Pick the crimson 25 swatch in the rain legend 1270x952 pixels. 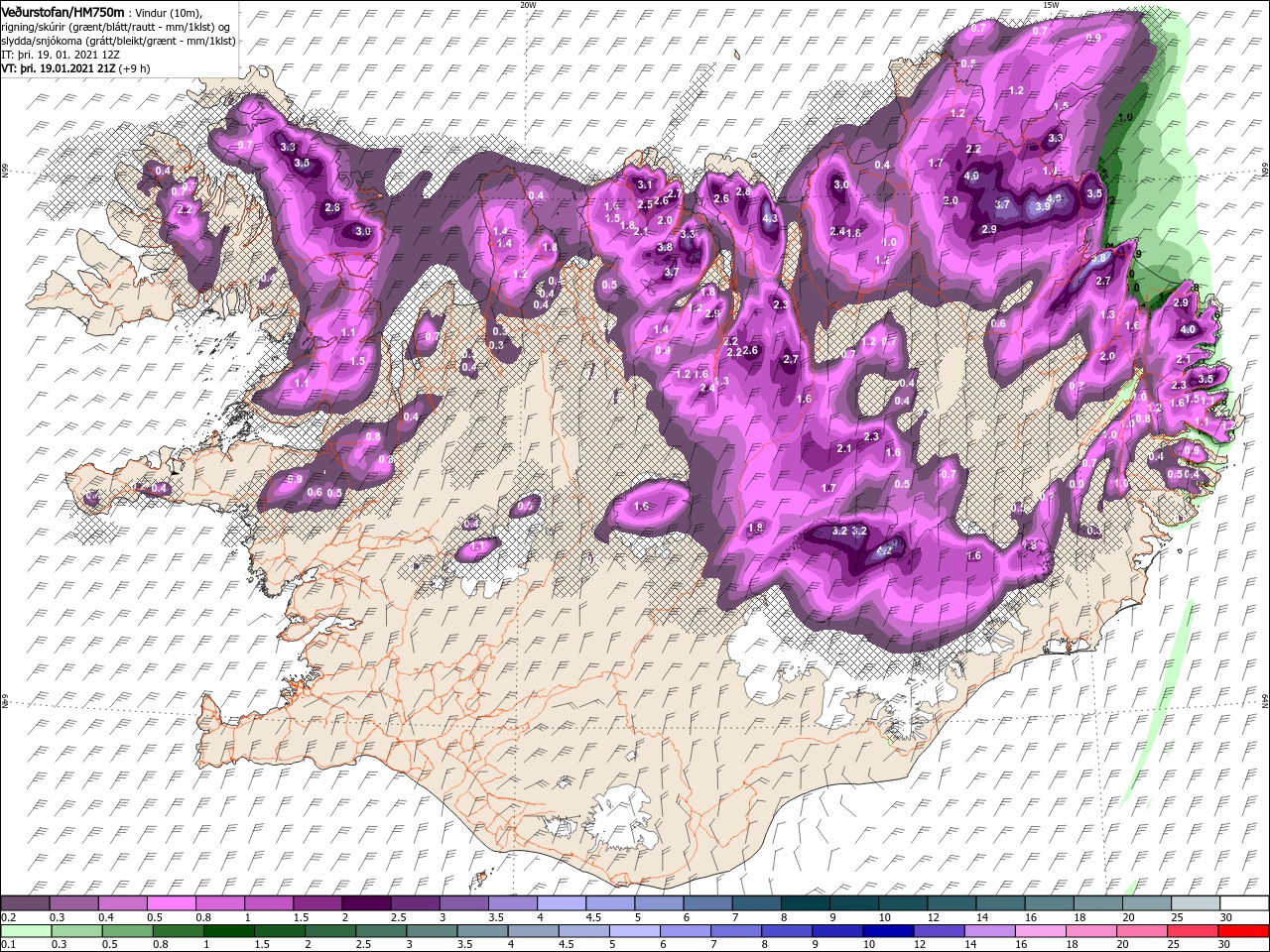[x=1193, y=931]
